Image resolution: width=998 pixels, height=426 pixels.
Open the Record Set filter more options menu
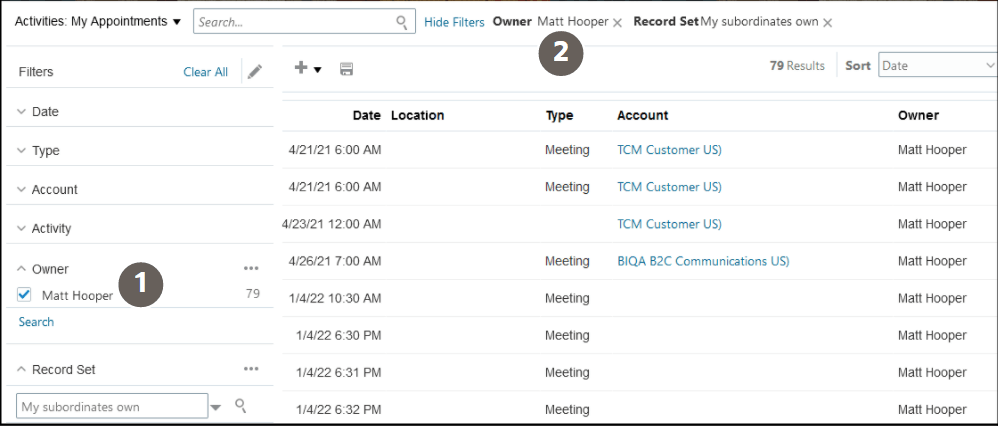coord(251,369)
